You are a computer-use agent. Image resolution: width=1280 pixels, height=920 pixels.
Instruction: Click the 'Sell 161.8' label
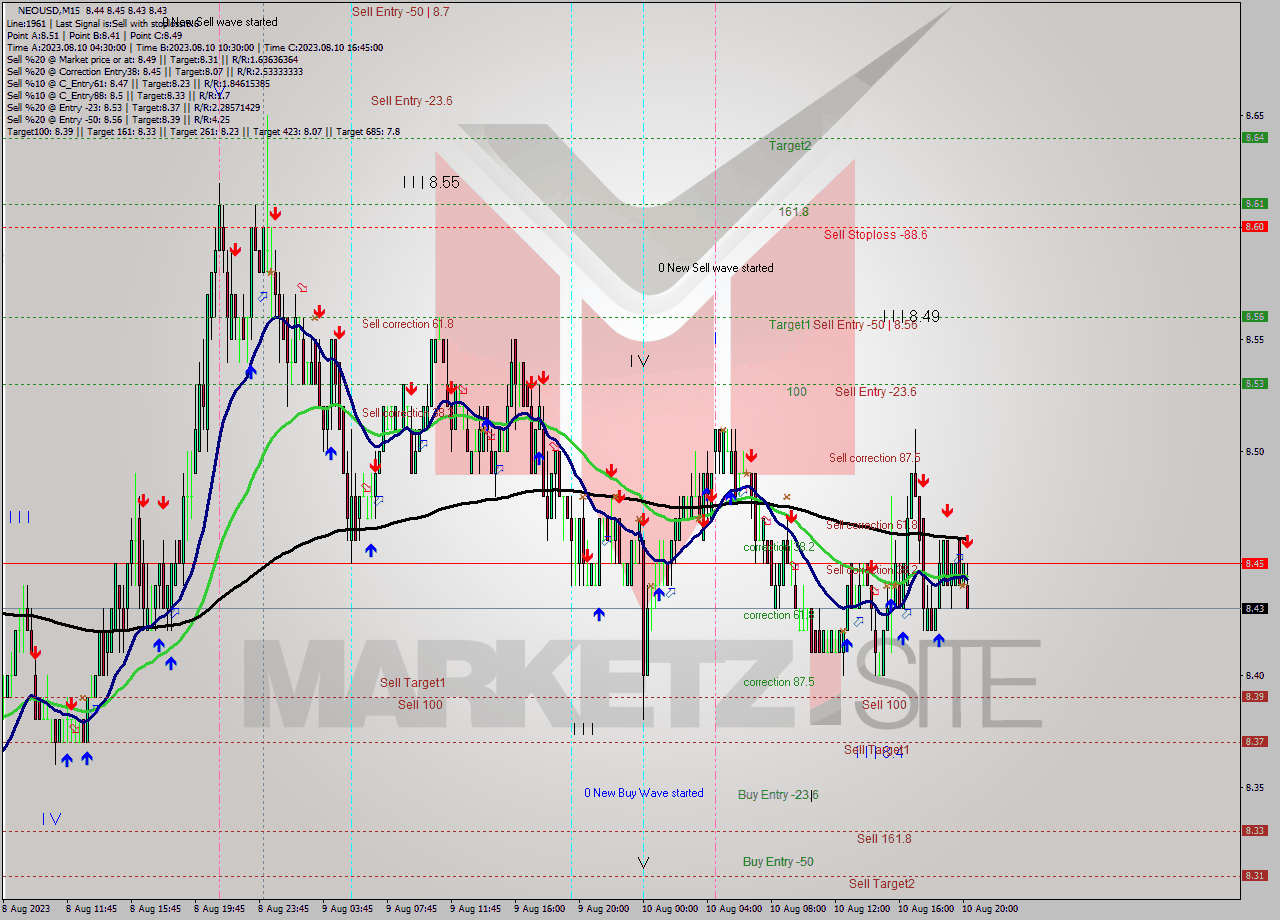884,838
